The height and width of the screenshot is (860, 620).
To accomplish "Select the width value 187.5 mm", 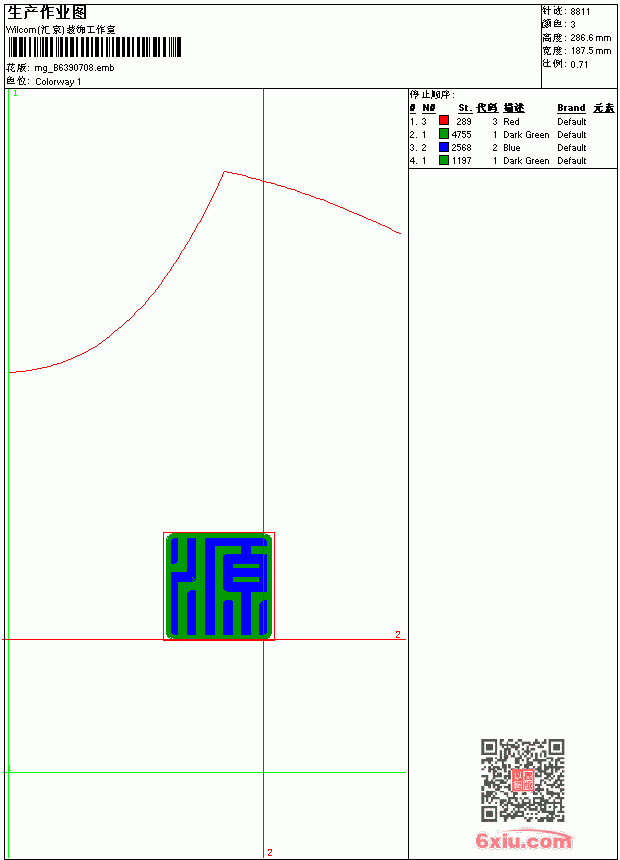I will [590, 51].
